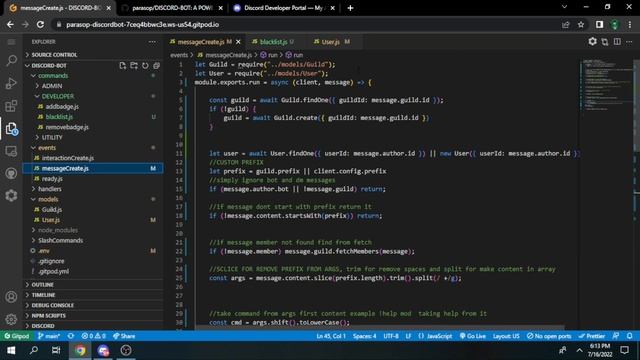Open the Run and Debug view
This screenshot has width=640, height=360.
(x=11, y=83)
